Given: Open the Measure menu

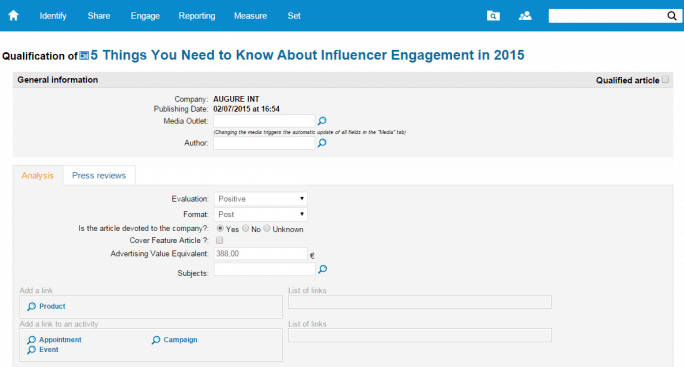Looking at the screenshot, I should click(250, 16).
